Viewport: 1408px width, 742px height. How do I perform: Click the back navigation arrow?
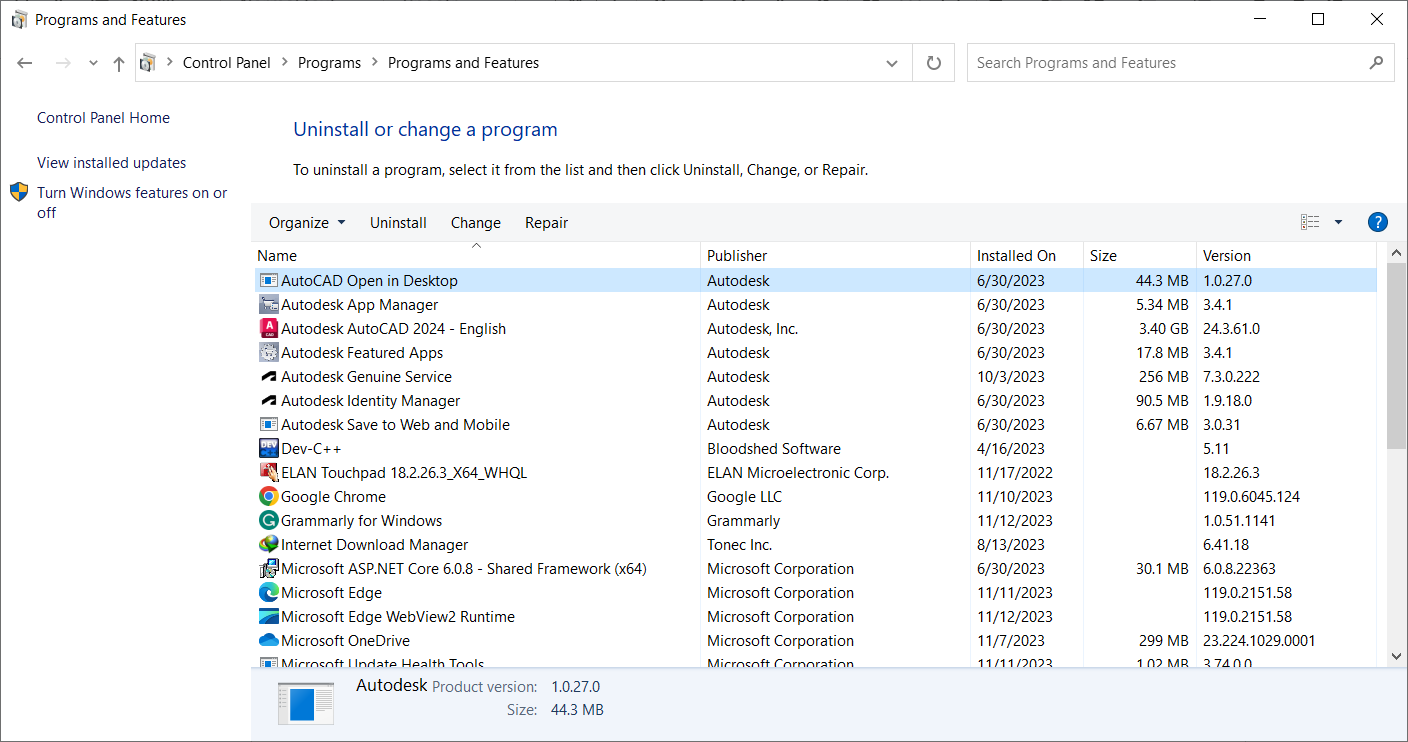(x=24, y=62)
